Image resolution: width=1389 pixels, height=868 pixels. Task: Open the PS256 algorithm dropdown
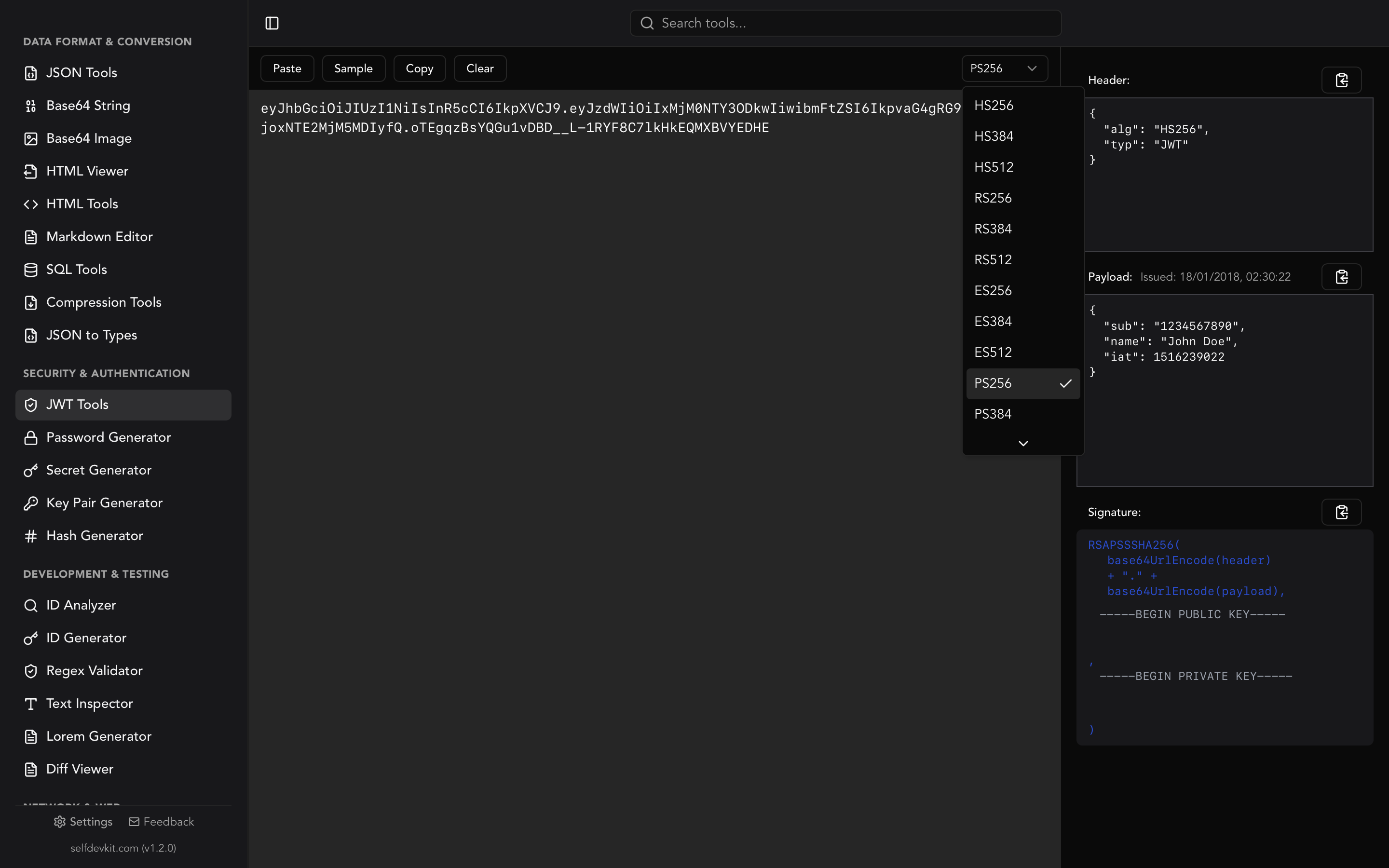(1005, 68)
